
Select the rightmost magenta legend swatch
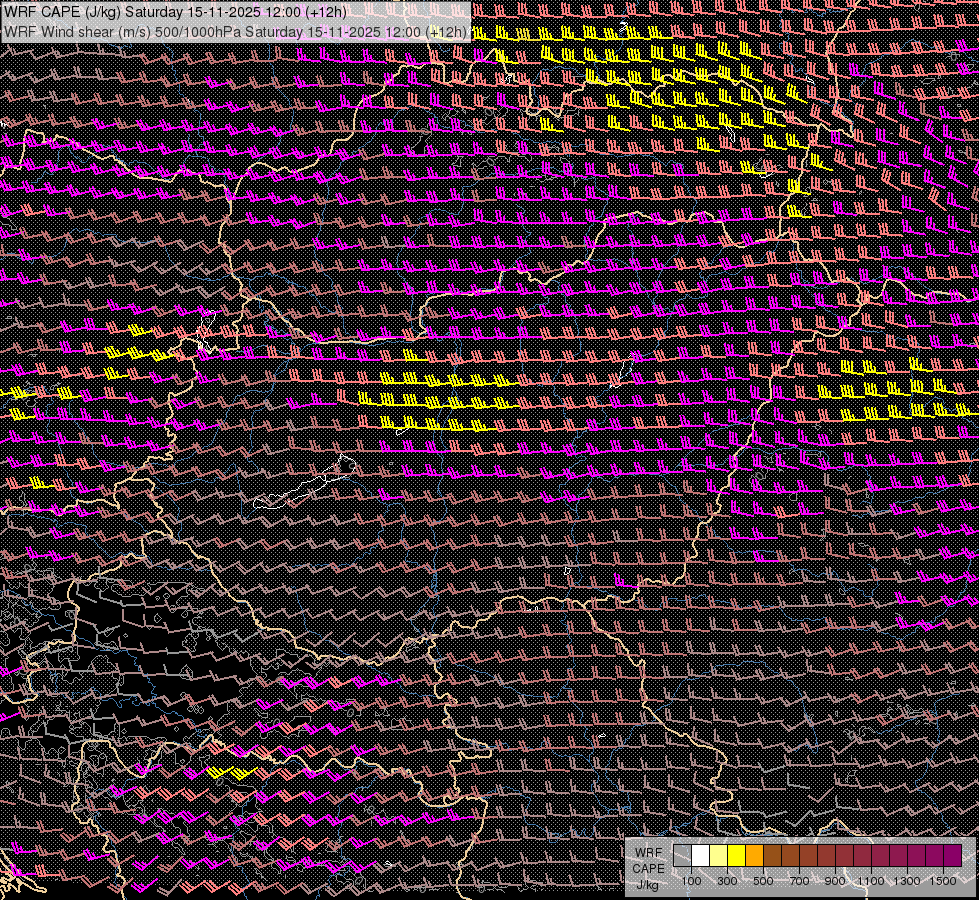(x=952, y=855)
